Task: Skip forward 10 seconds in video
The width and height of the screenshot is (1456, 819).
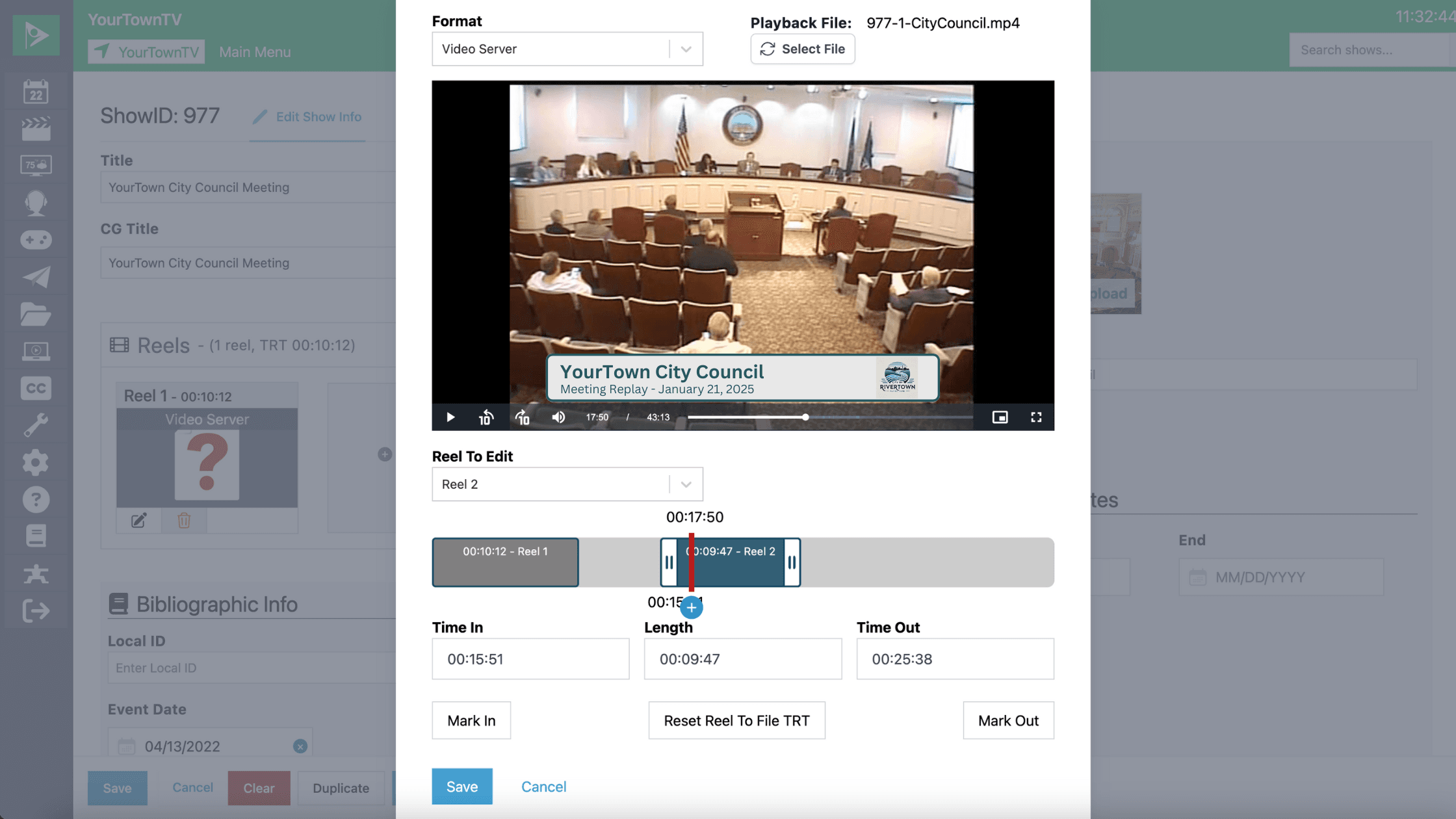Action: (x=523, y=417)
